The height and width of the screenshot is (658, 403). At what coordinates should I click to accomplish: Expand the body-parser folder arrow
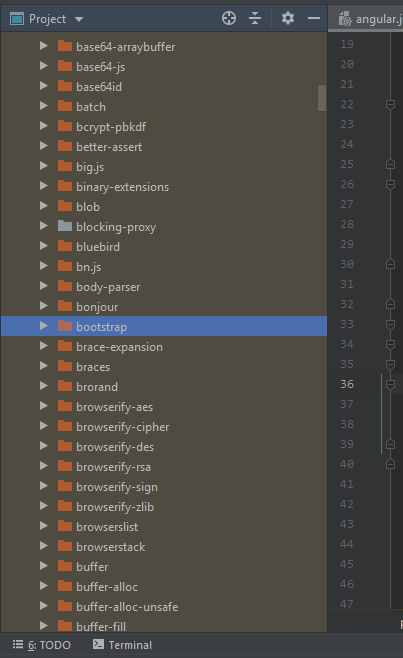pos(44,286)
